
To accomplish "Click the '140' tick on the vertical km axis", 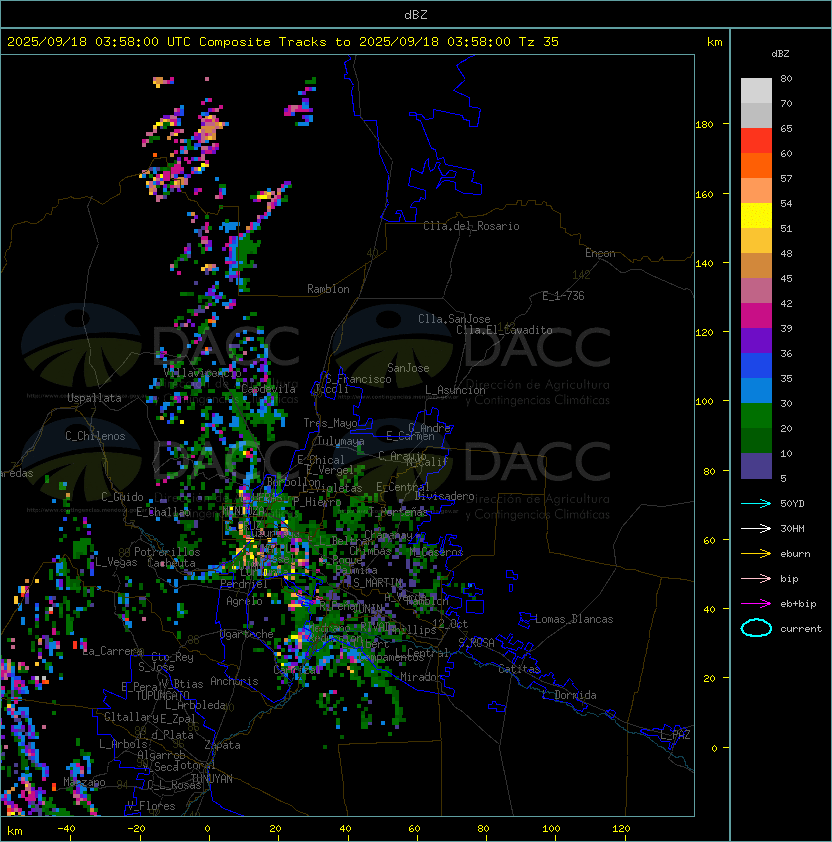I will [704, 264].
